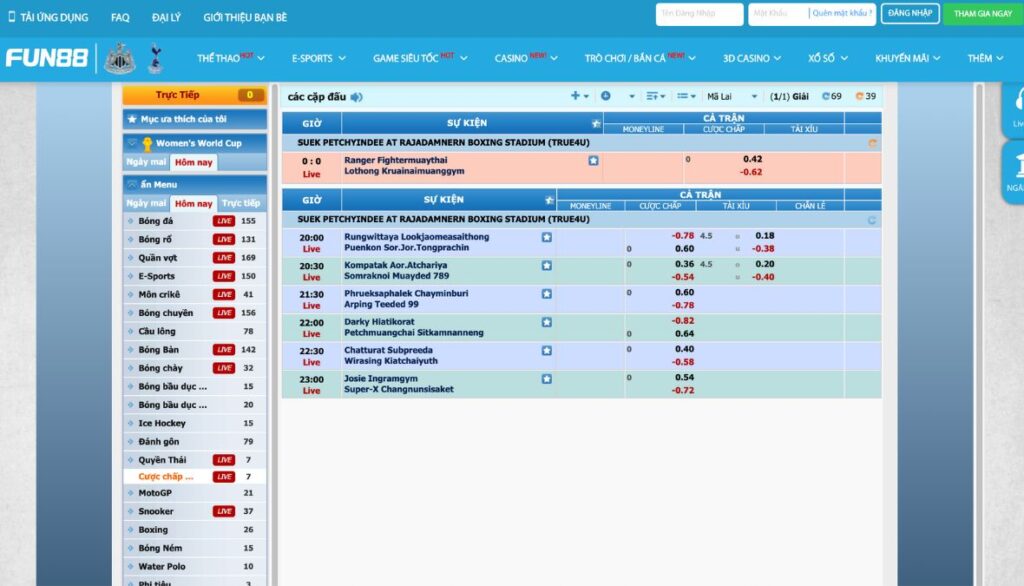
Task: Click the star icon in Mục ưa thích
Action: [x=132, y=119]
